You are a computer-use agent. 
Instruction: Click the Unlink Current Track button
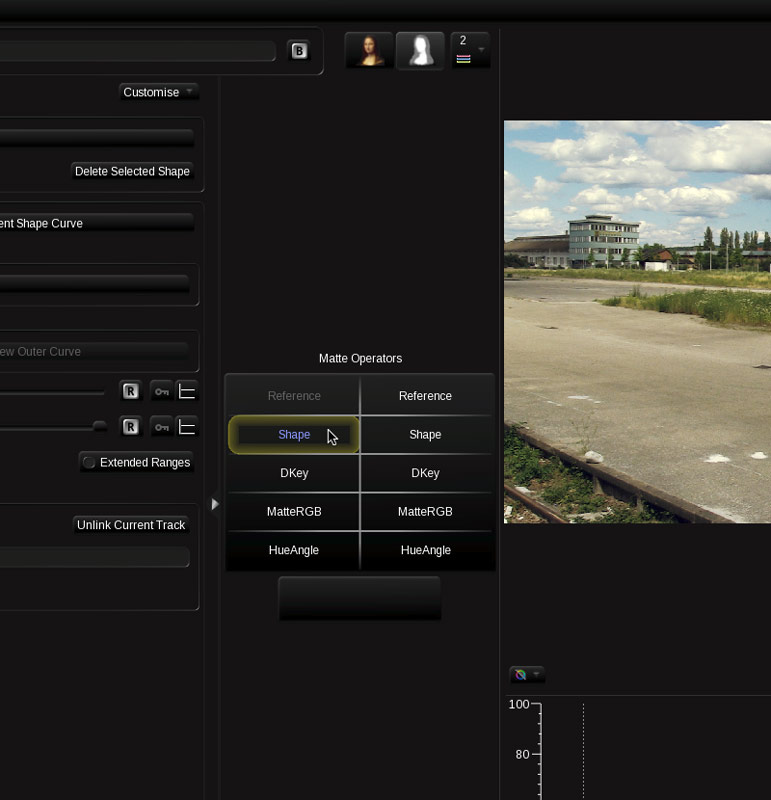coord(131,525)
